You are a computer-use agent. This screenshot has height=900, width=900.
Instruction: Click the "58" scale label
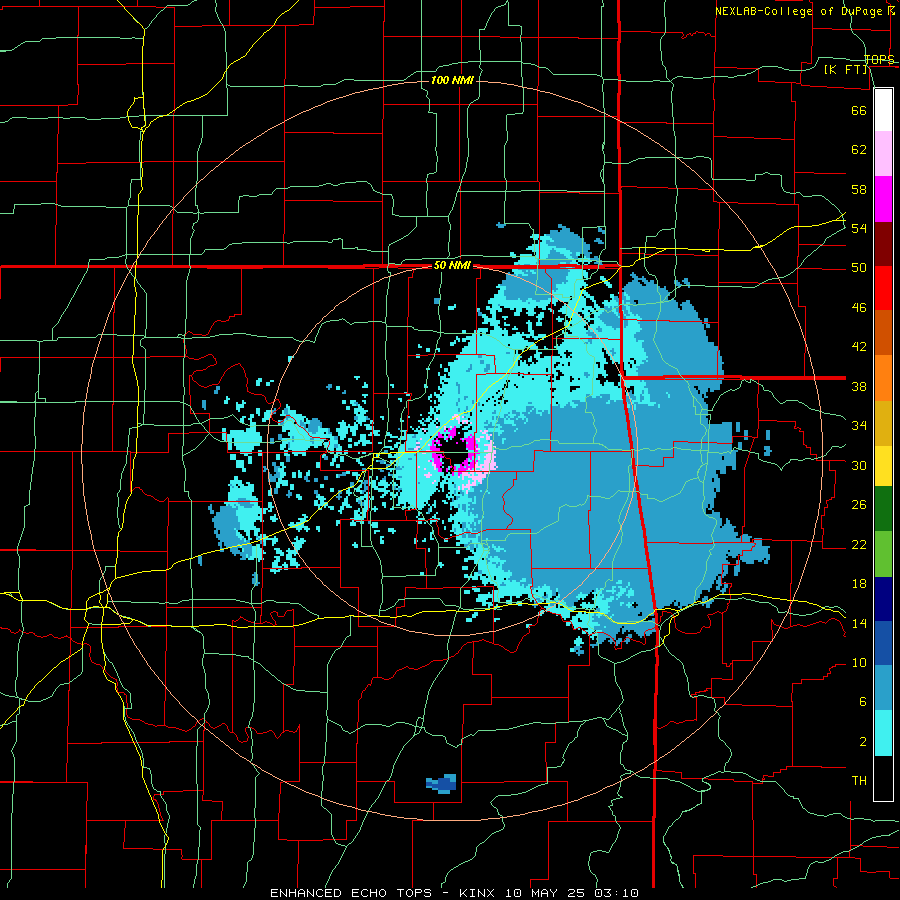click(859, 189)
